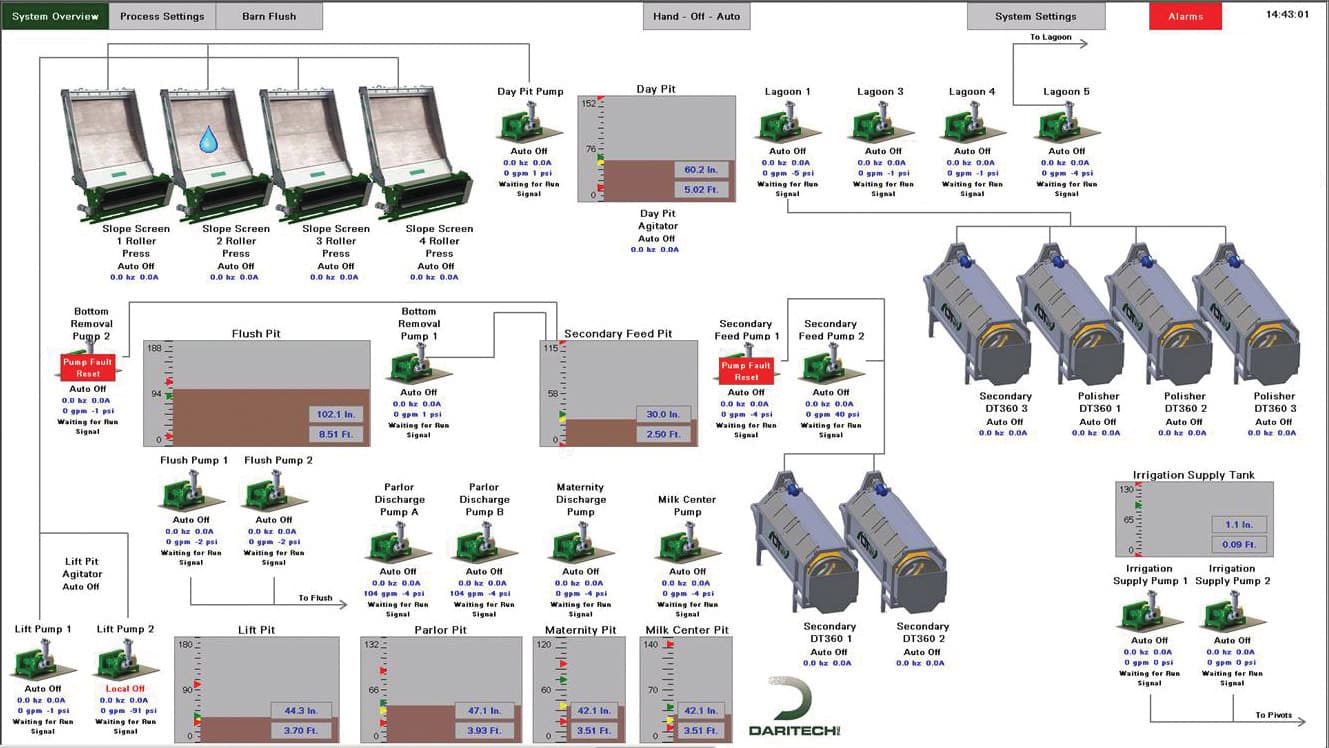Open the Hand - Off - Auto screen
This screenshot has width=1329, height=748.
click(697, 16)
